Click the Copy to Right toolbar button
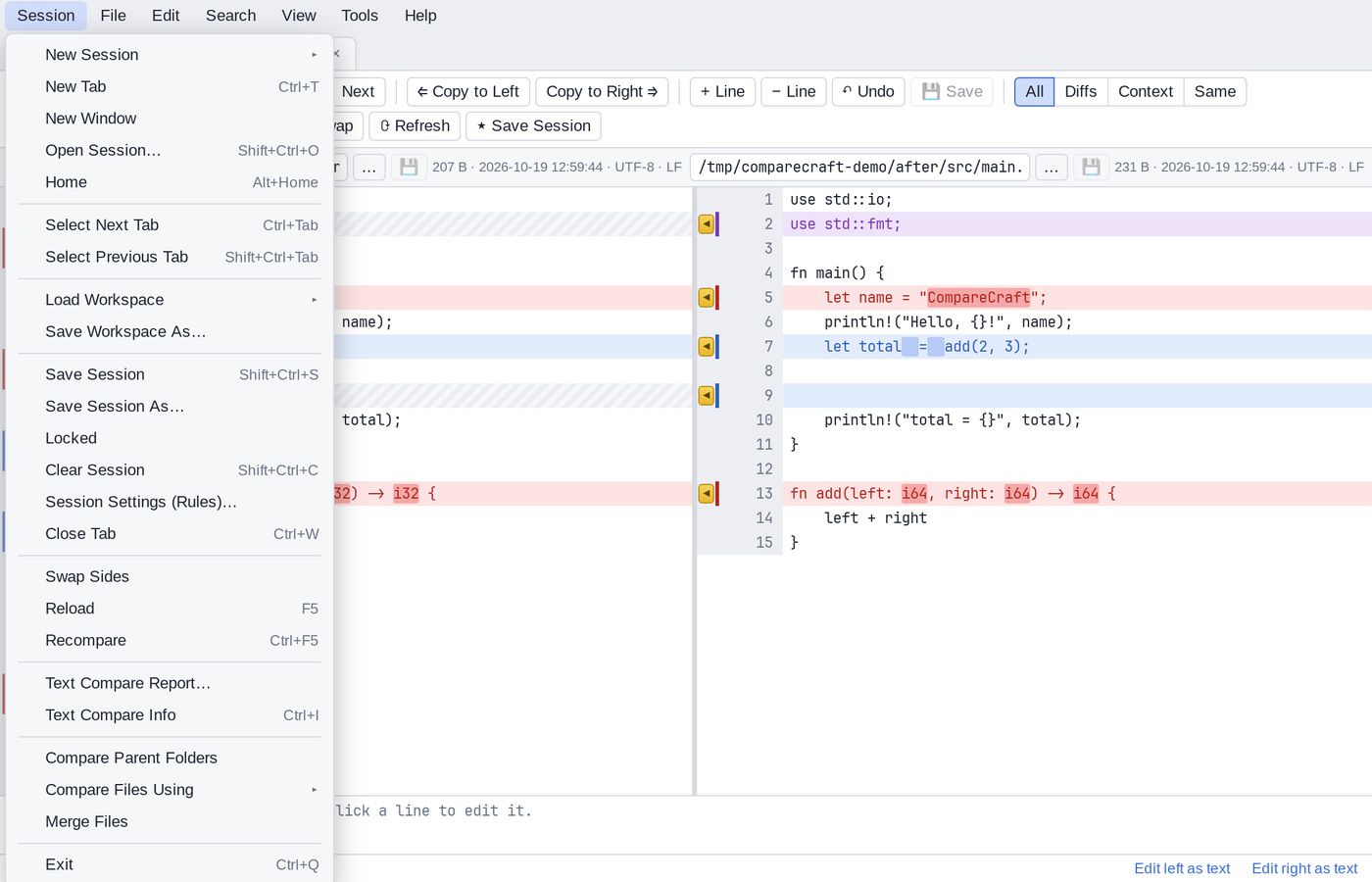The image size is (1372, 882). point(602,92)
